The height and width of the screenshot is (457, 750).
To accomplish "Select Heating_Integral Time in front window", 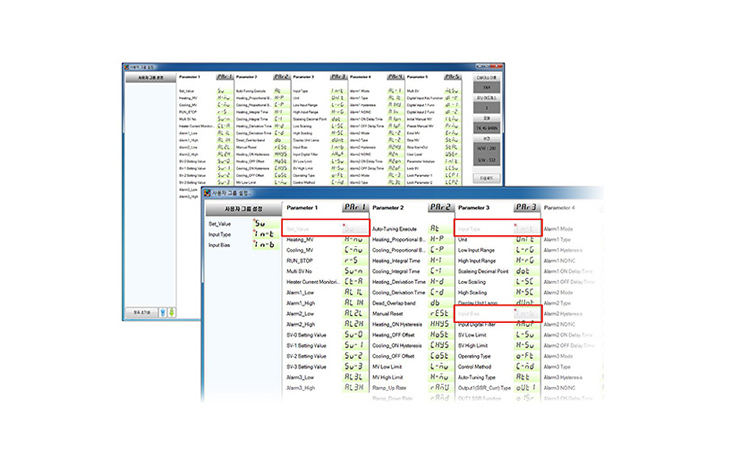I will (396, 261).
